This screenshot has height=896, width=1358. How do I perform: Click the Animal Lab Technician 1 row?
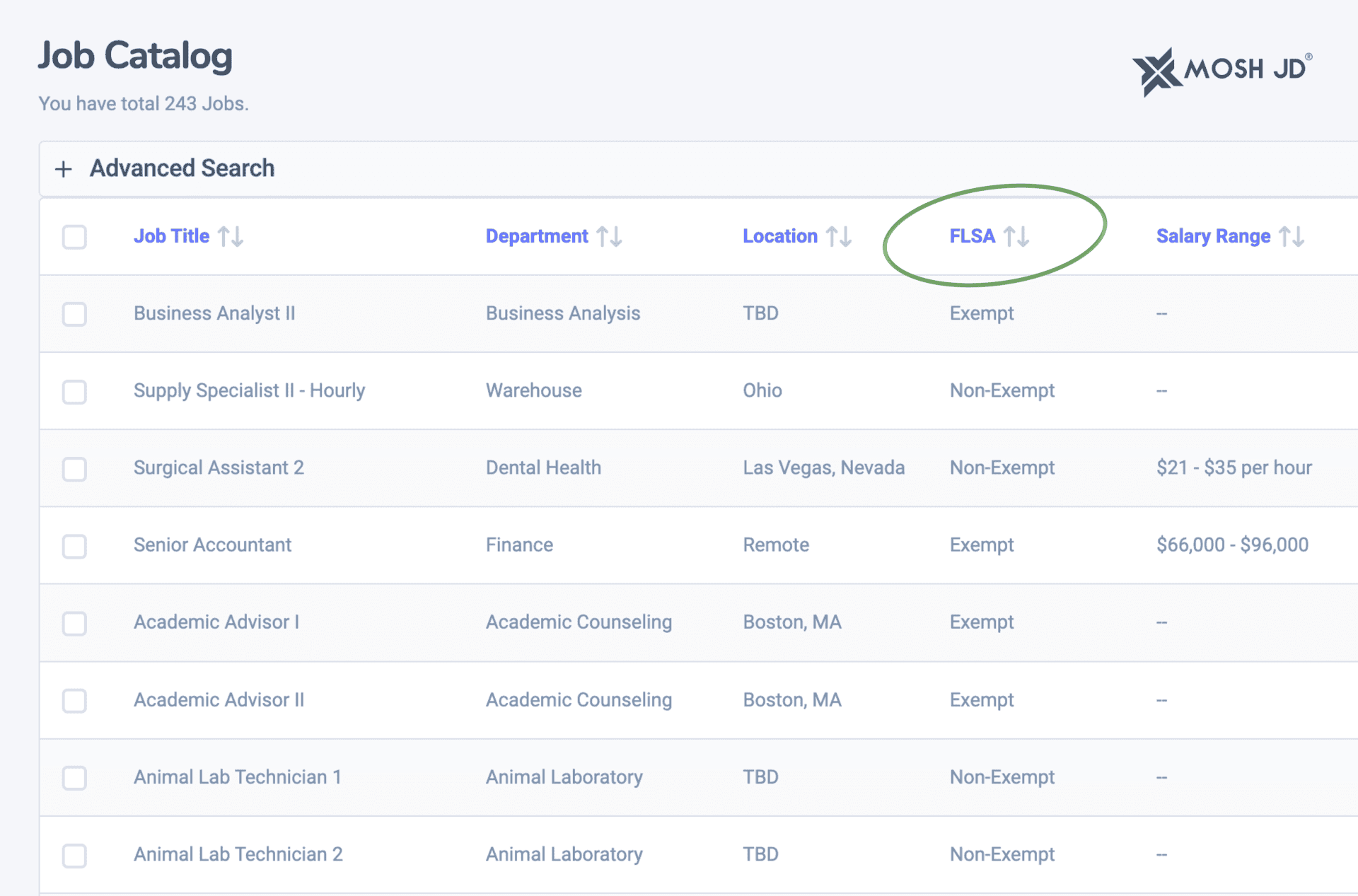237,777
